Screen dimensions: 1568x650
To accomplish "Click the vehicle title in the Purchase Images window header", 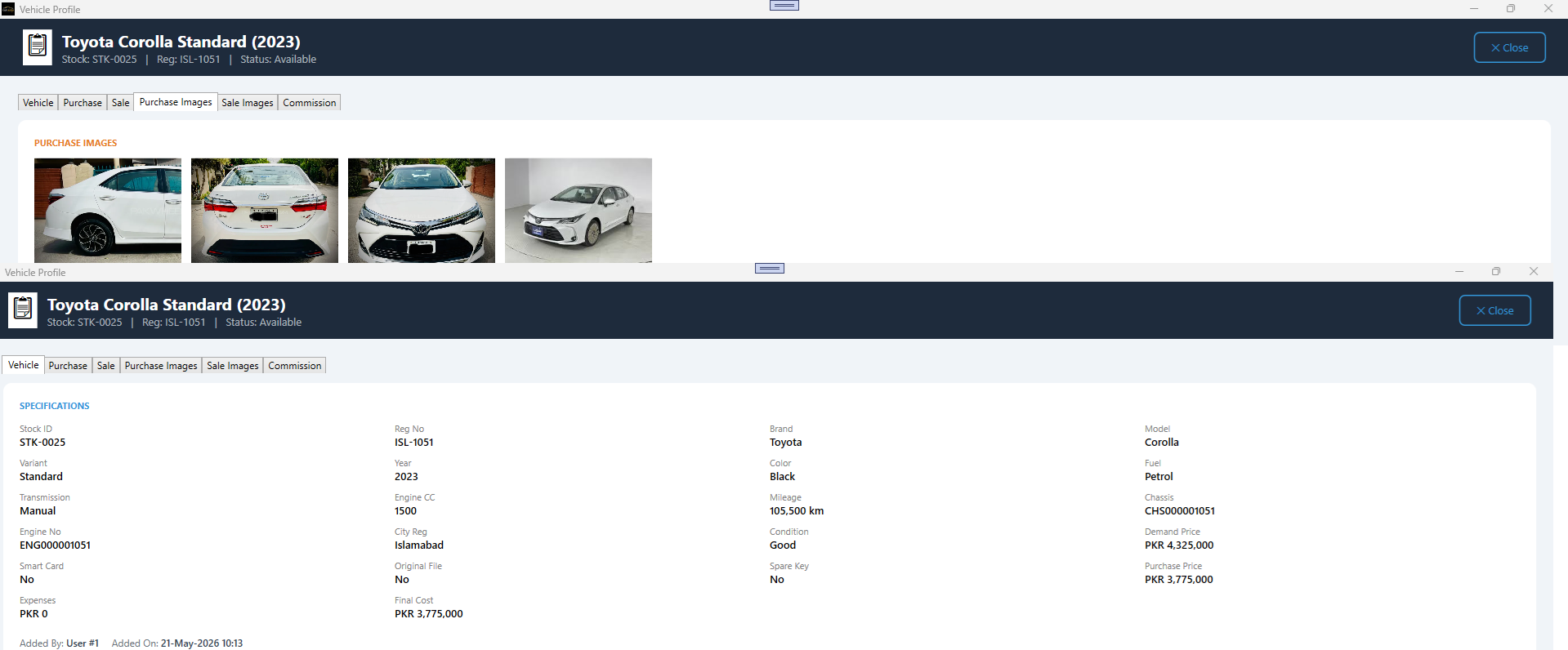I will 181,42.
